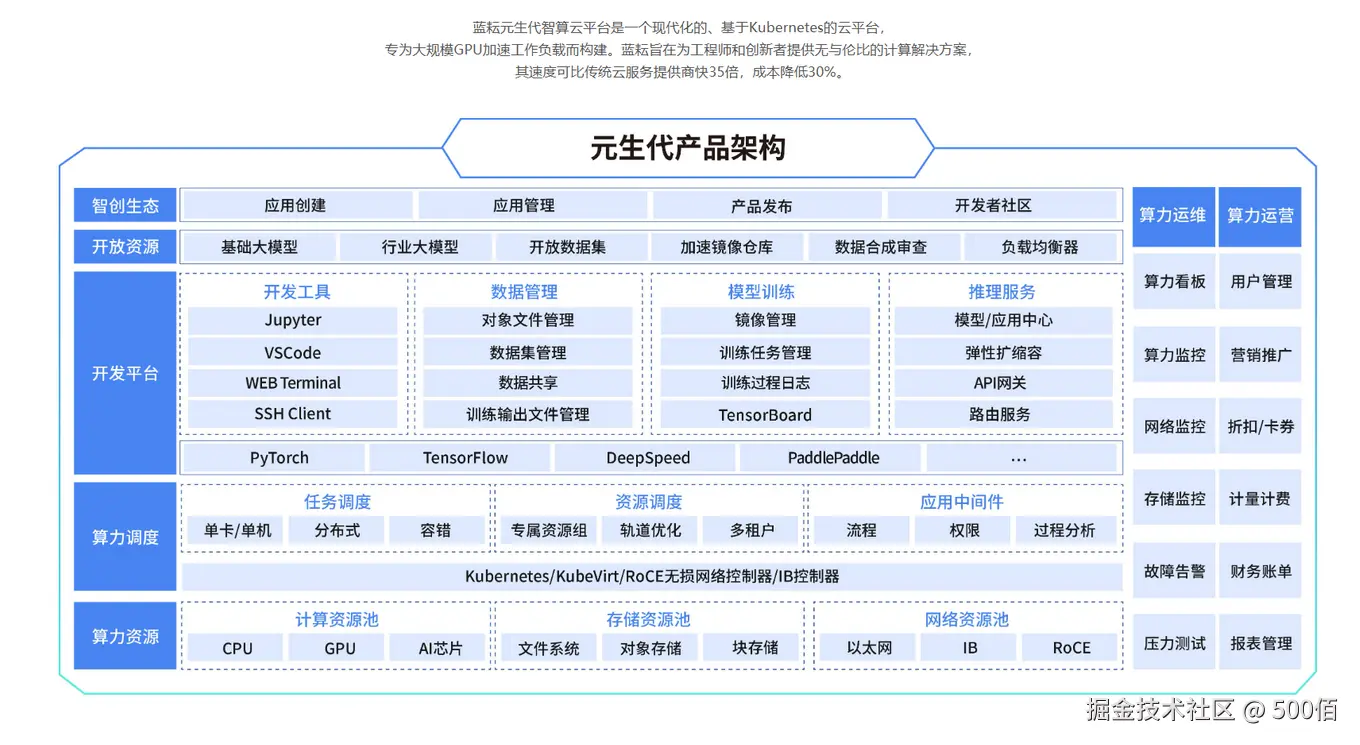Select 对象文件管理 item
This screenshot has width=1360, height=745.
[528, 321]
